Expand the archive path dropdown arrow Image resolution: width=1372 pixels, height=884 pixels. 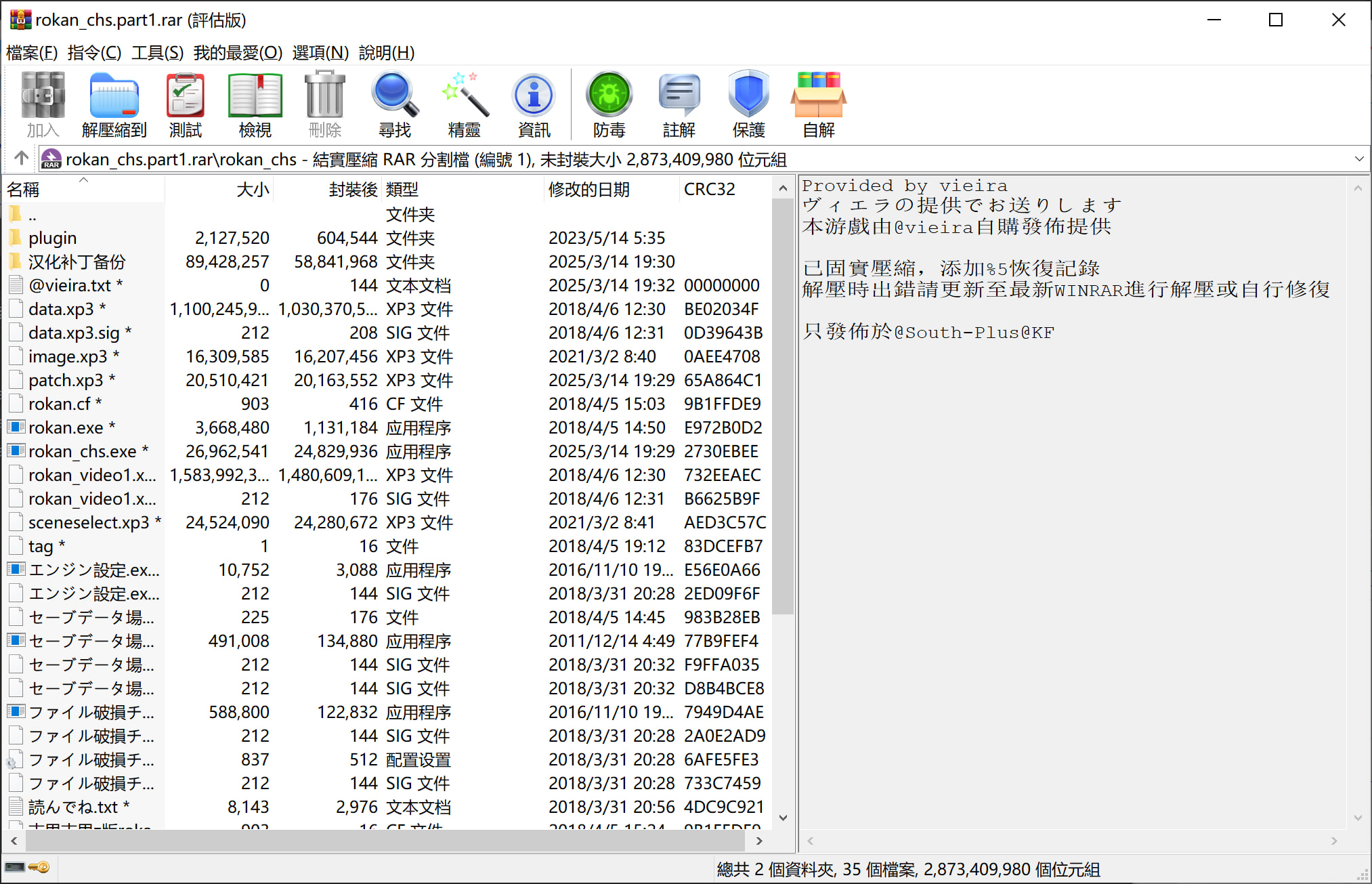pyautogui.click(x=1358, y=159)
